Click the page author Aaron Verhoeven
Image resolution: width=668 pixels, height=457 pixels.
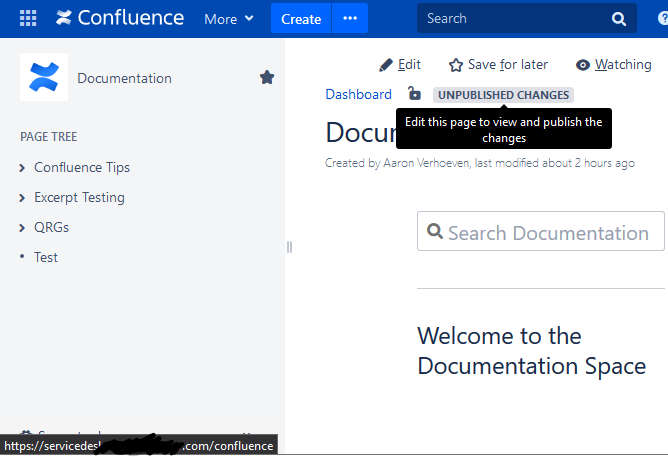[x=426, y=163]
